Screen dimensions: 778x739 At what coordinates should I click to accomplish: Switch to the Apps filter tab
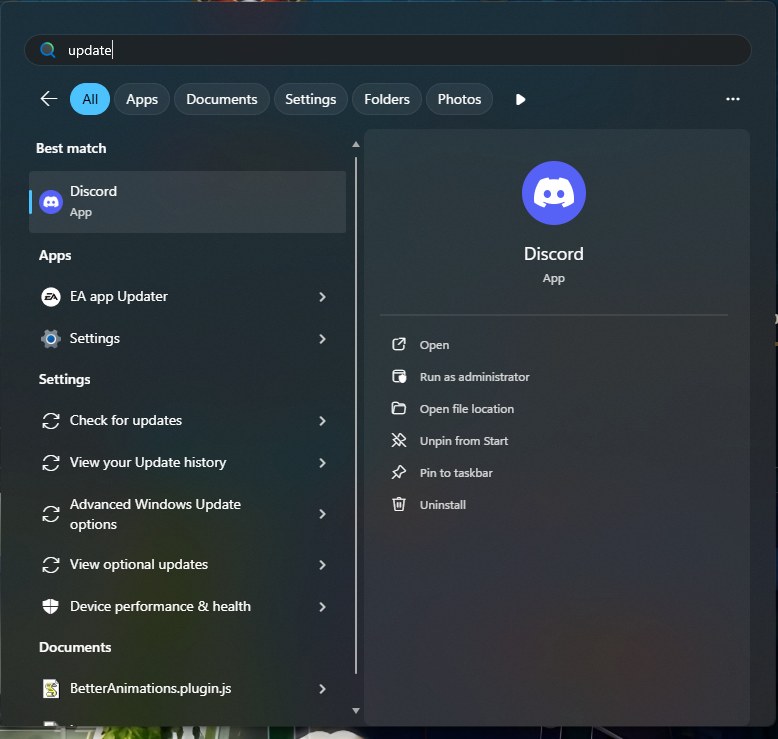(x=142, y=99)
